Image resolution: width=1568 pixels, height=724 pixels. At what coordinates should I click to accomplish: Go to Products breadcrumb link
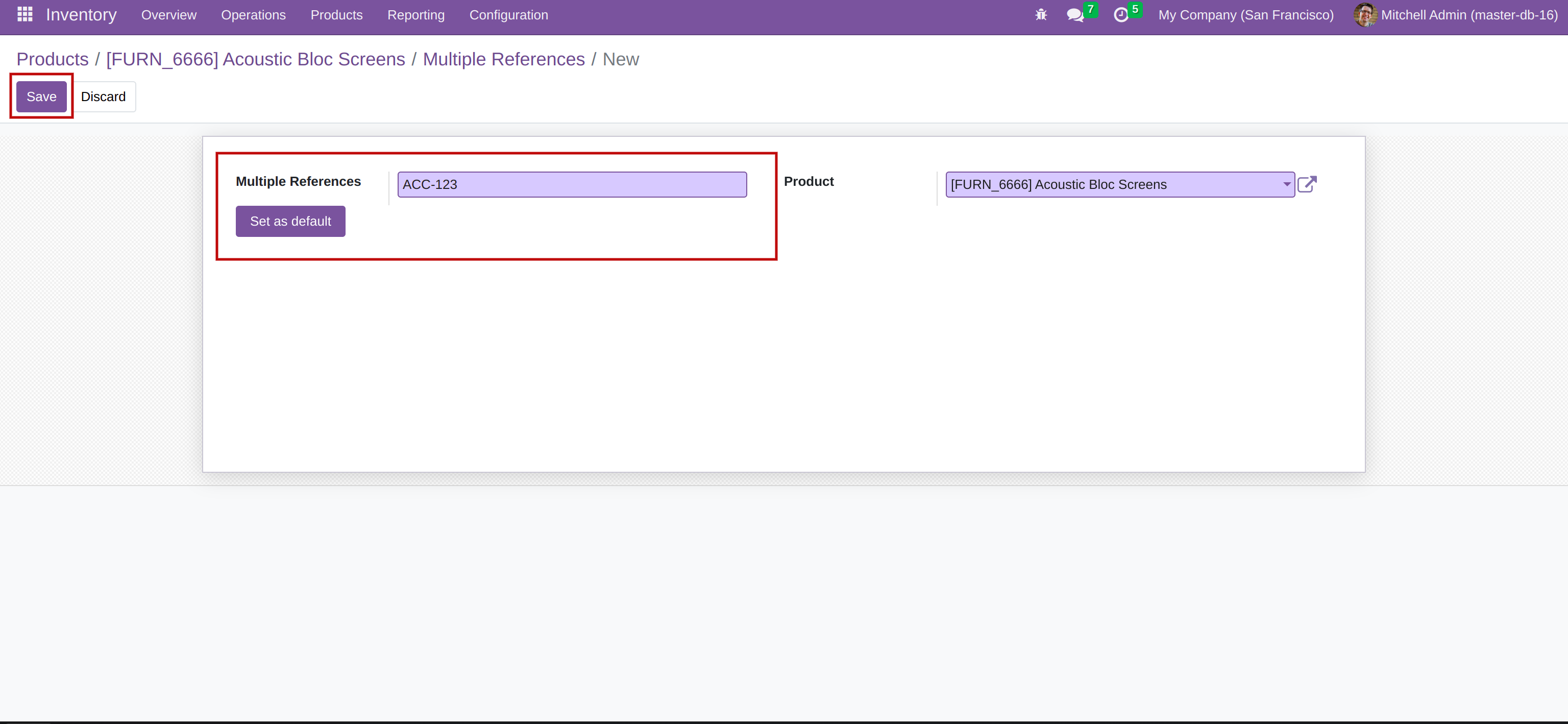53,59
